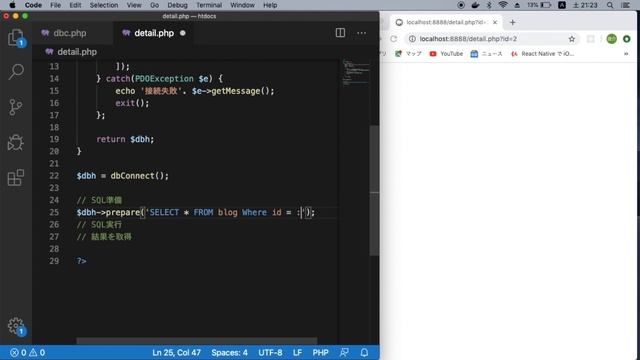Change language mode PHP in status bar
The width and height of the screenshot is (640, 360).
click(x=320, y=353)
